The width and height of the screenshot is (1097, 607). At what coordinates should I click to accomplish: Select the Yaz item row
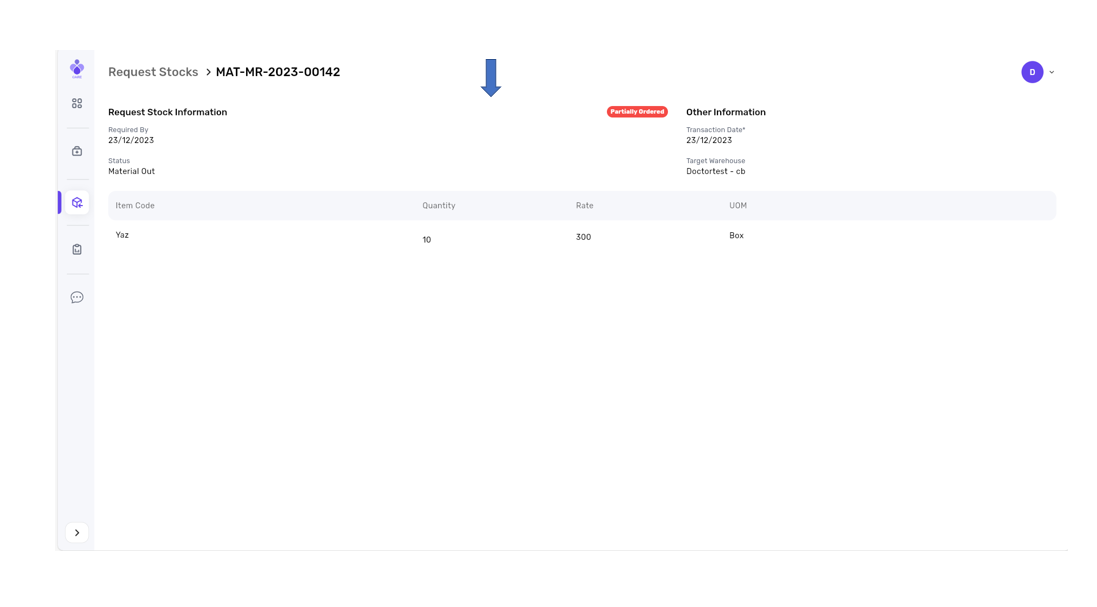click(122, 235)
